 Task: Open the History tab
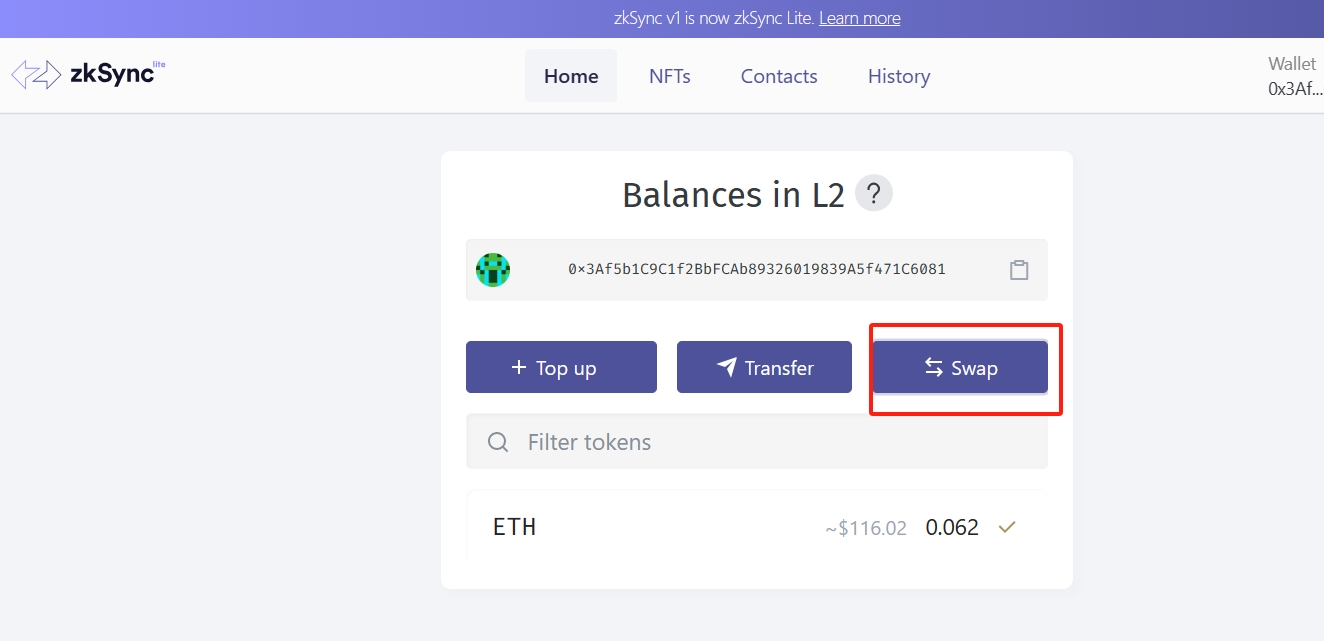coord(898,76)
